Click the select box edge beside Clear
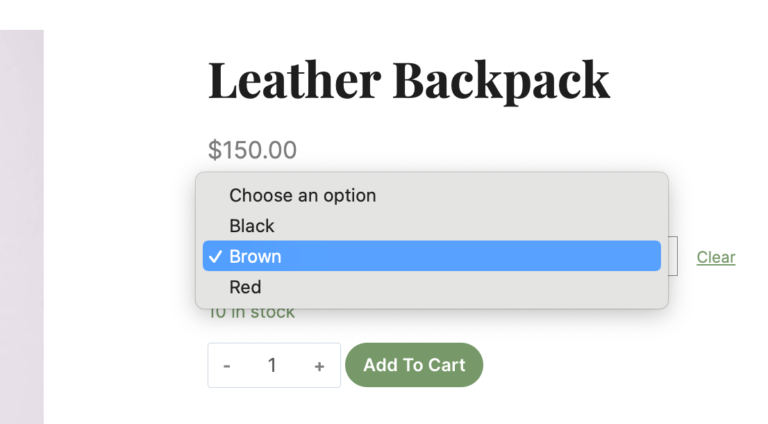The height and width of the screenshot is (424, 768). pos(674,256)
